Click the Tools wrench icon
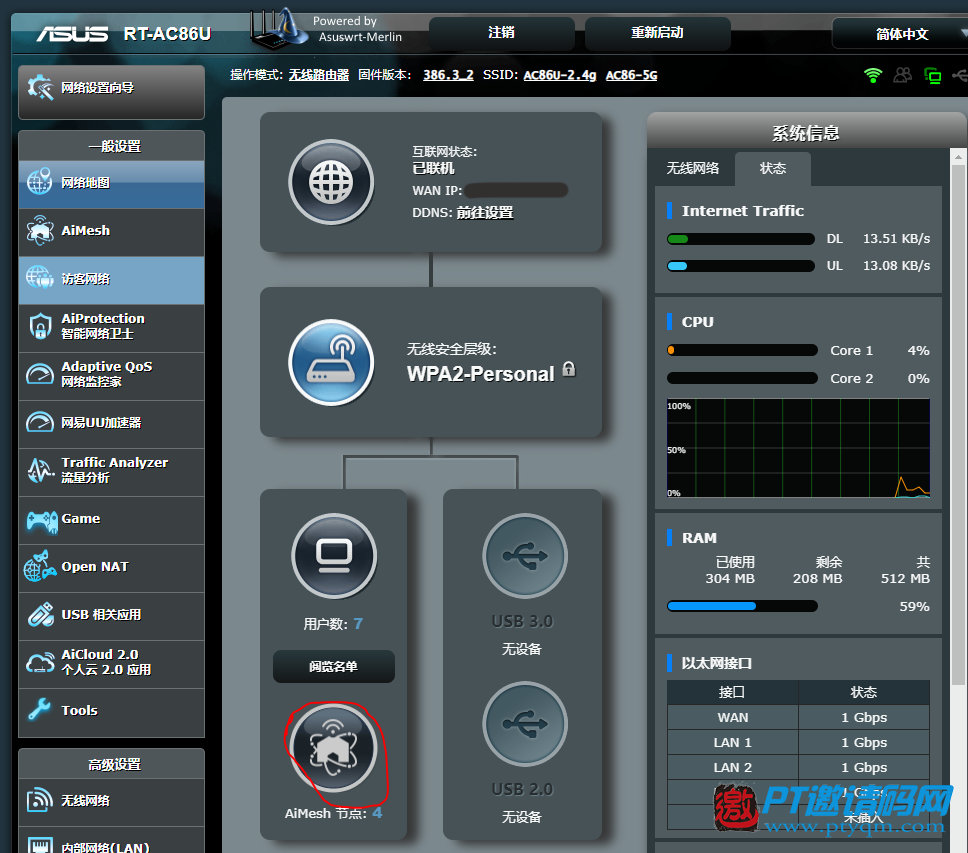This screenshot has height=853, width=968. [x=40, y=710]
